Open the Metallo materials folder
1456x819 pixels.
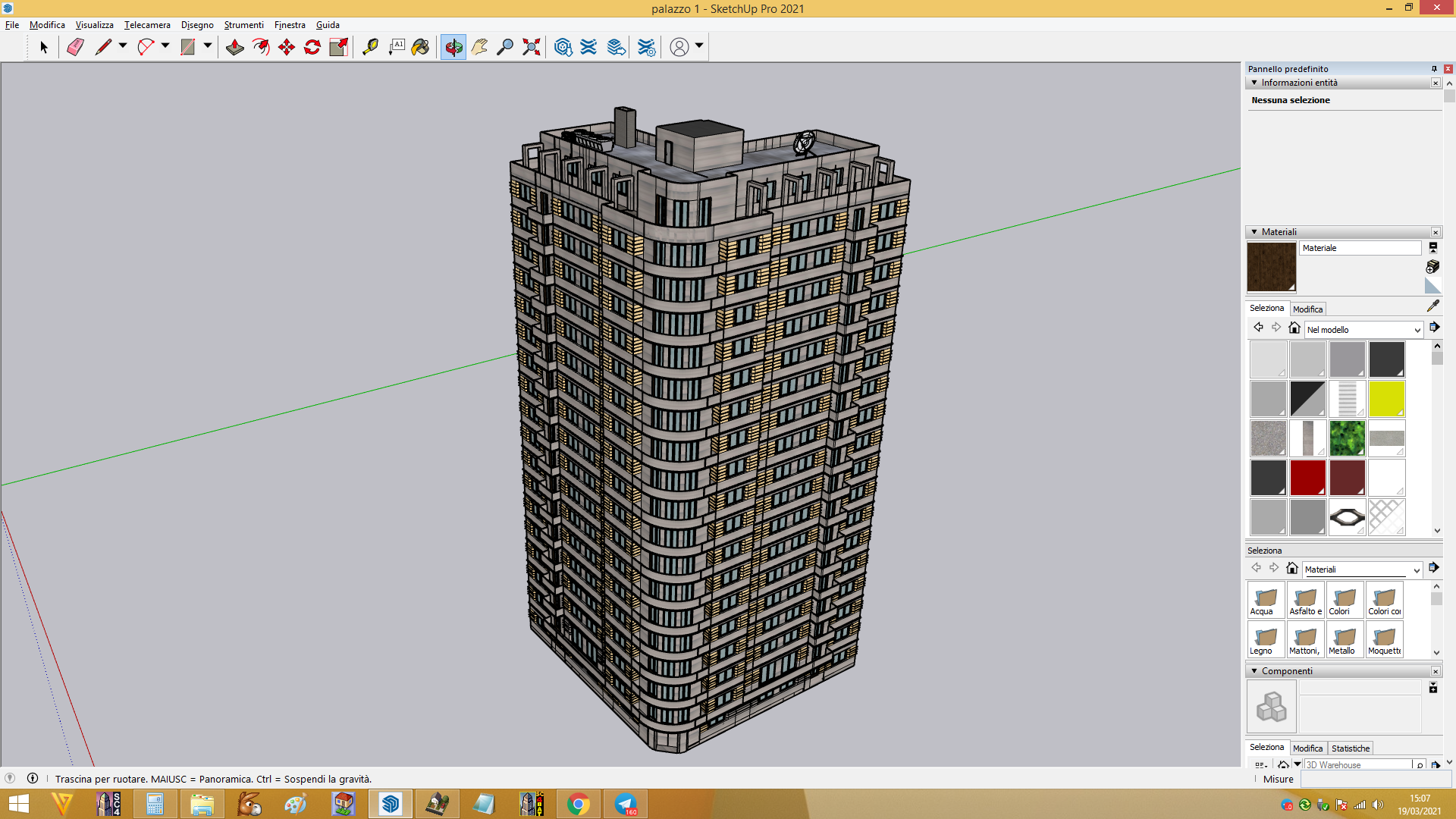1345,639
